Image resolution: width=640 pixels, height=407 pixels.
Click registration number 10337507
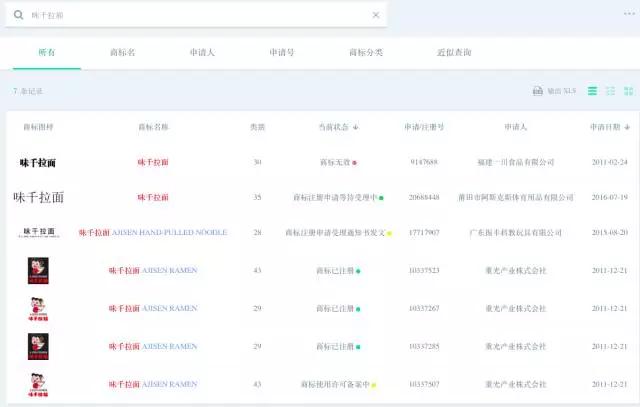click(x=424, y=384)
